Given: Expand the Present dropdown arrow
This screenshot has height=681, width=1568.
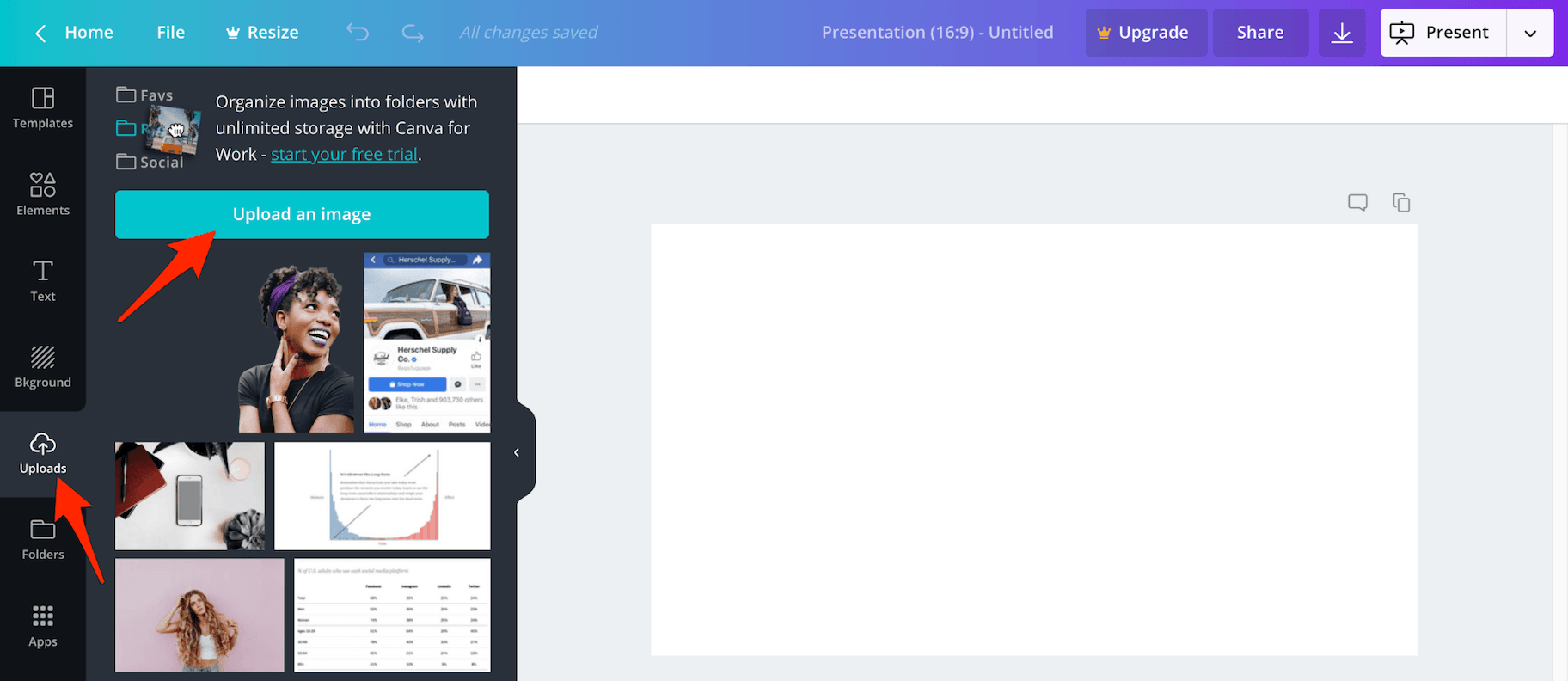Looking at the screenshot, I should pos(1530,33).
